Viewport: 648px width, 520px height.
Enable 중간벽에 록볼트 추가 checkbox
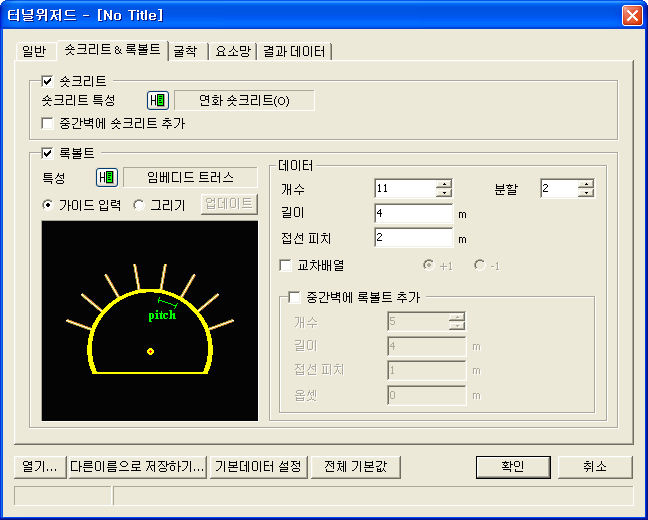point(294,296)
